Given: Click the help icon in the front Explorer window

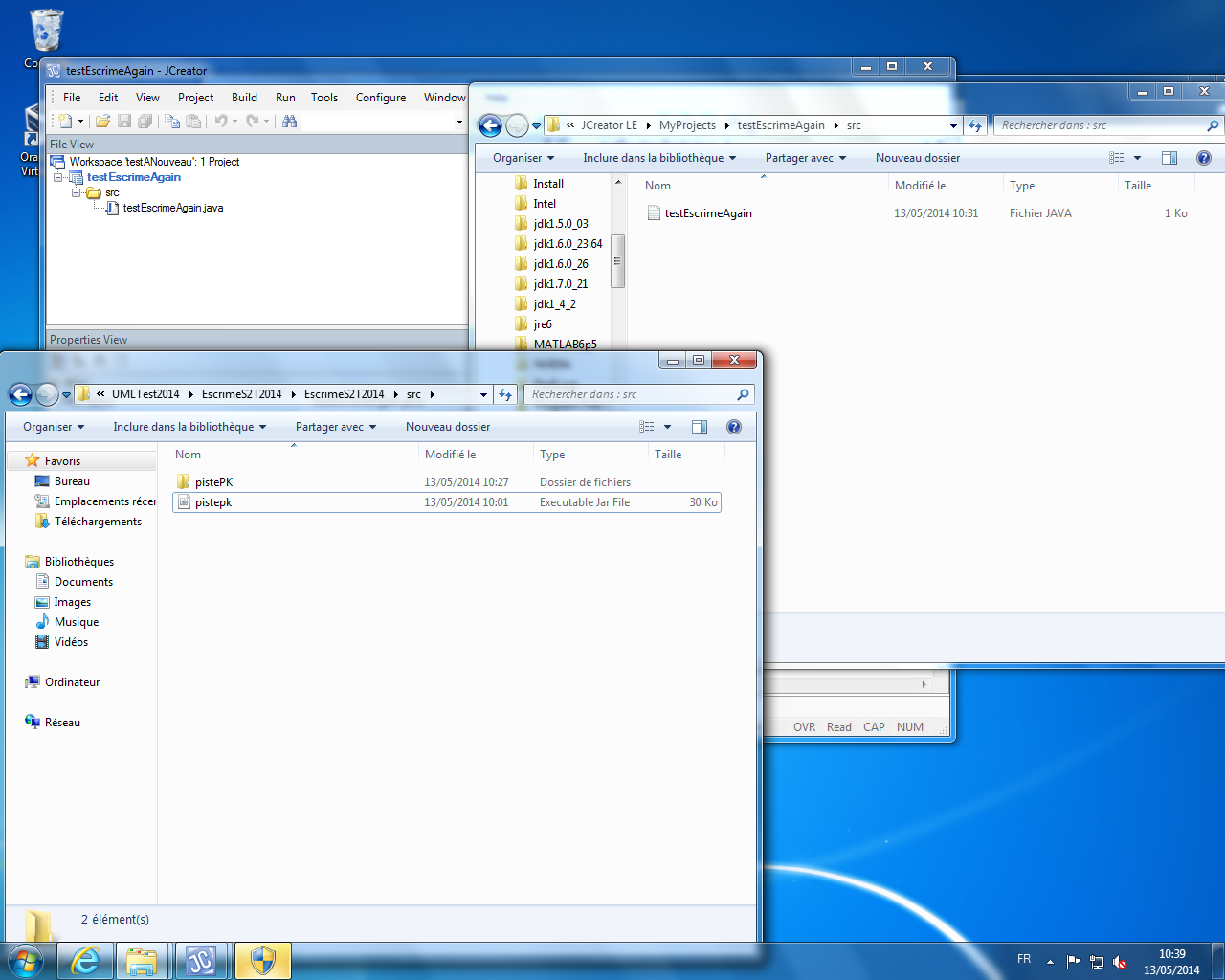Looking at the screenshot, I should click(734, 427).
